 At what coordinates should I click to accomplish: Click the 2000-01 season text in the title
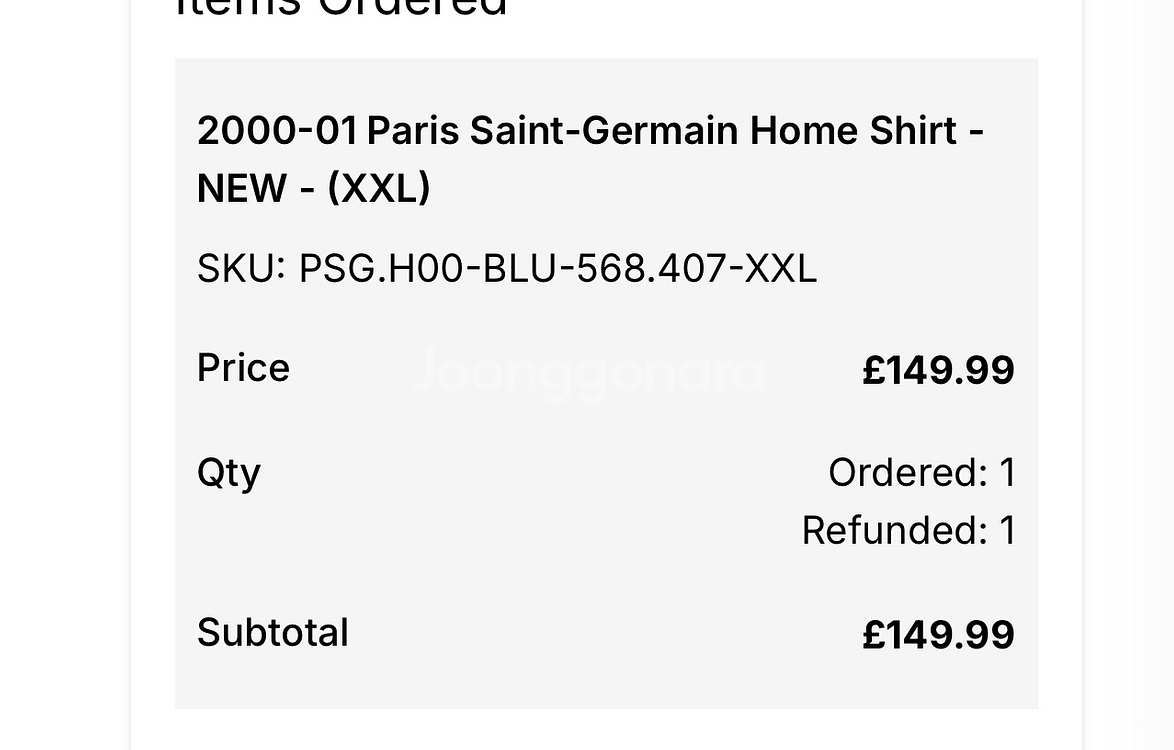tap(276, 131)
